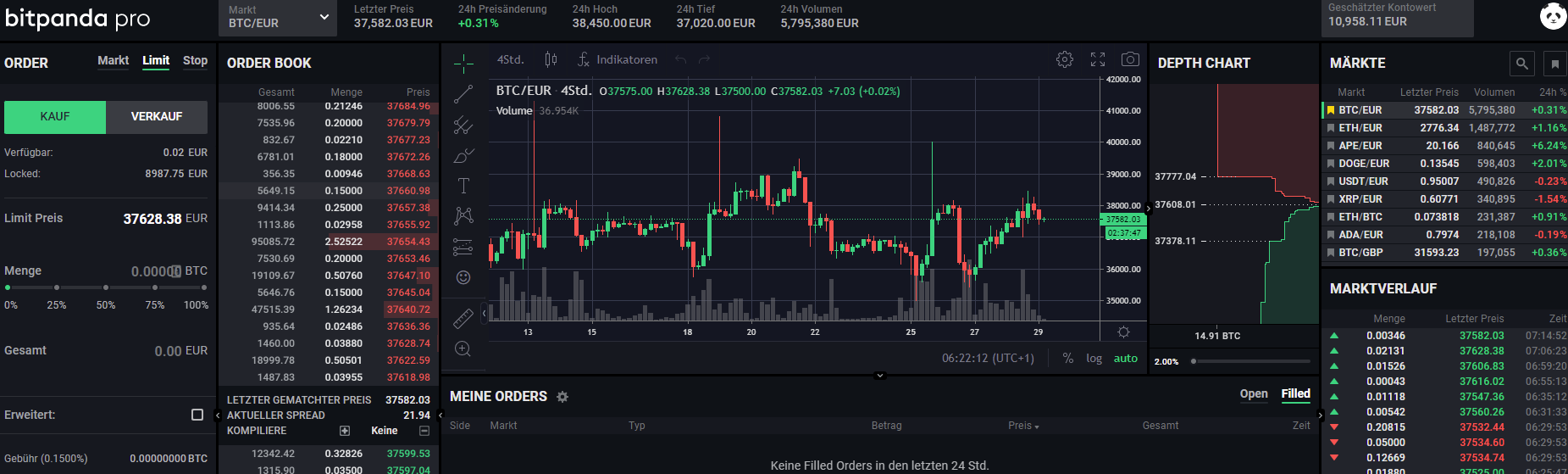Image resolution: width=1568 pixels, height=474 pixels.
Task: Click order book price 37640.72
Action: click(408, 309)
